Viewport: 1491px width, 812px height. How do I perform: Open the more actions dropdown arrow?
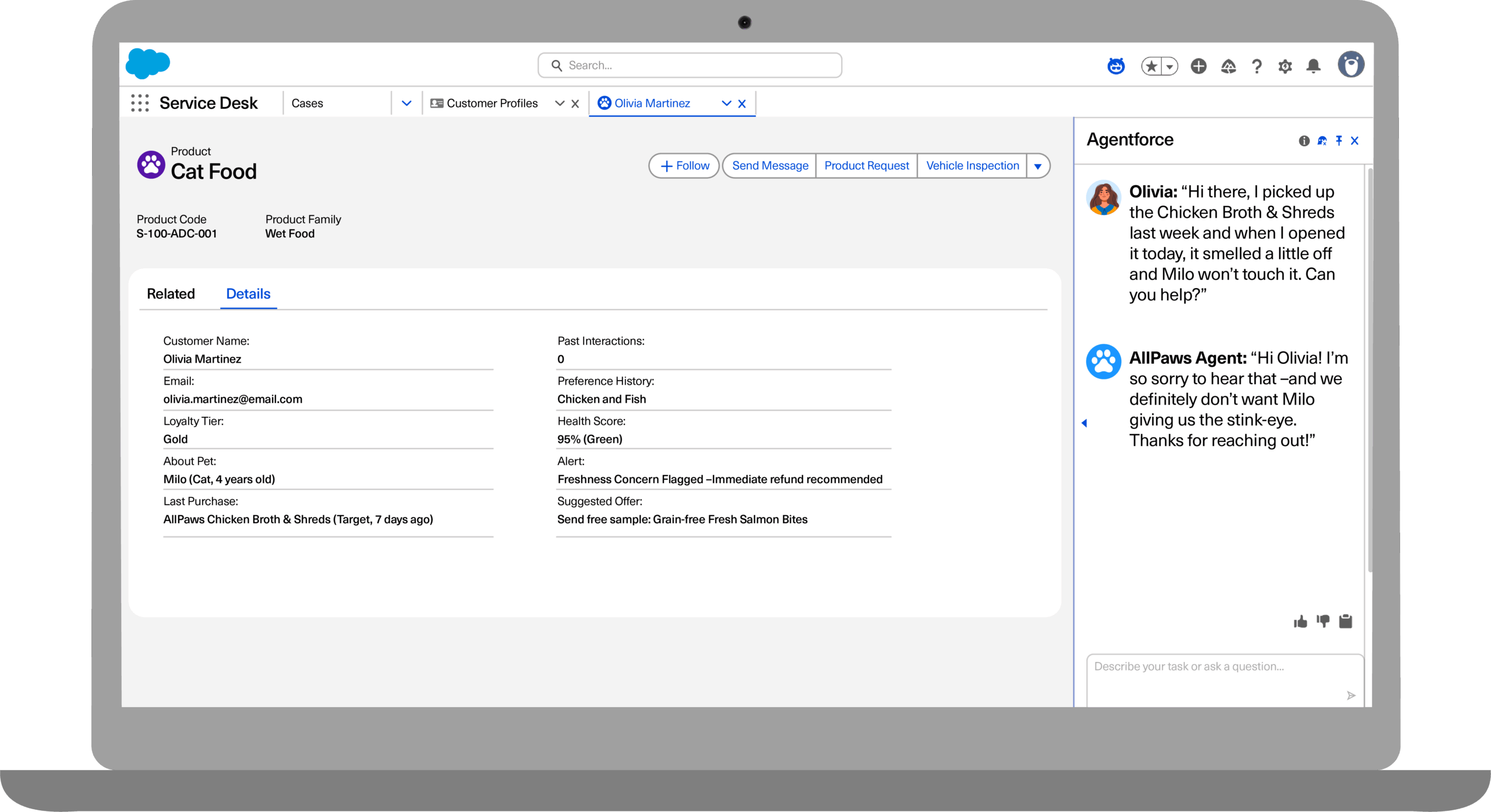point(1038,166)
